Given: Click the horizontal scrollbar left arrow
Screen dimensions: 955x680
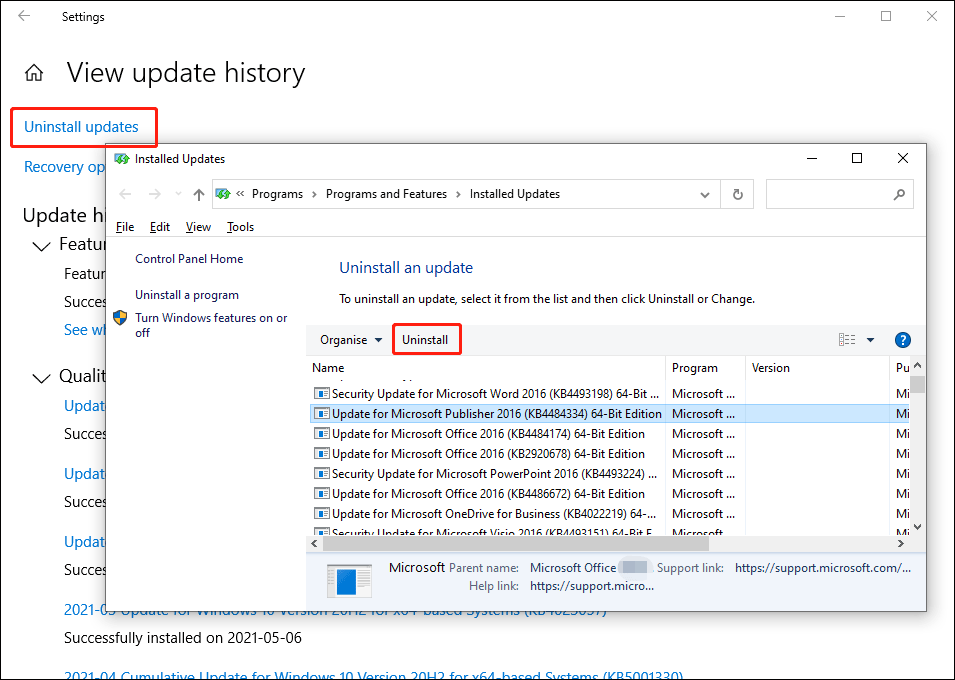Looking at the screenshot, I should (x=314, y=544).
